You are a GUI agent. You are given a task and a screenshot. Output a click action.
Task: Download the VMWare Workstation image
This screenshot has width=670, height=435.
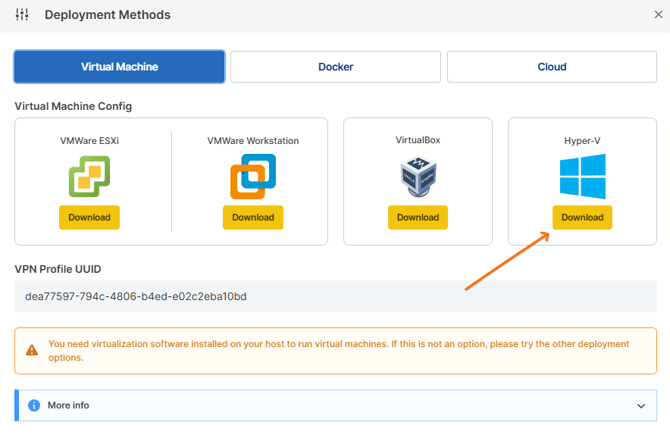[253, 217]
